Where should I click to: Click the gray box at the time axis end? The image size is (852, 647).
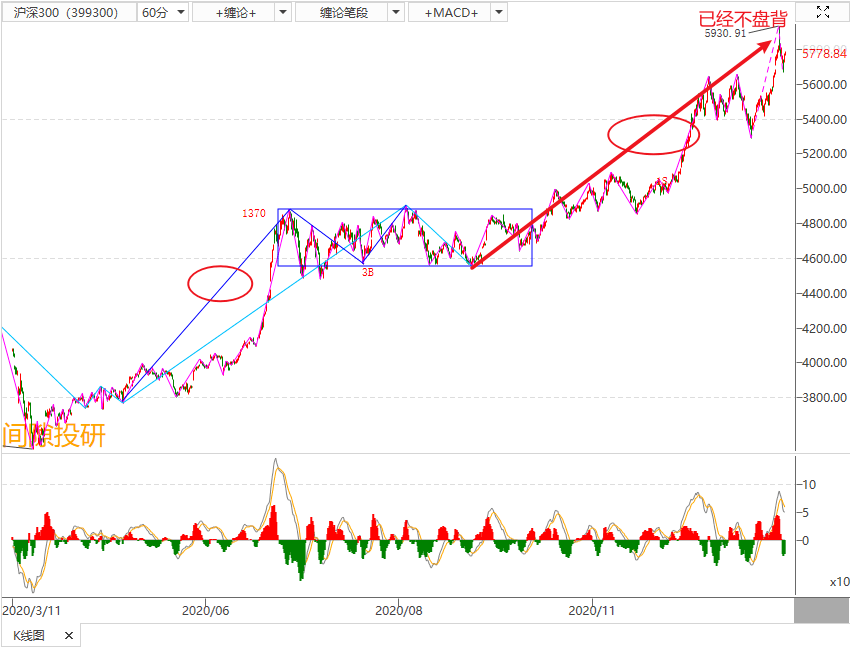pos(822,609)
